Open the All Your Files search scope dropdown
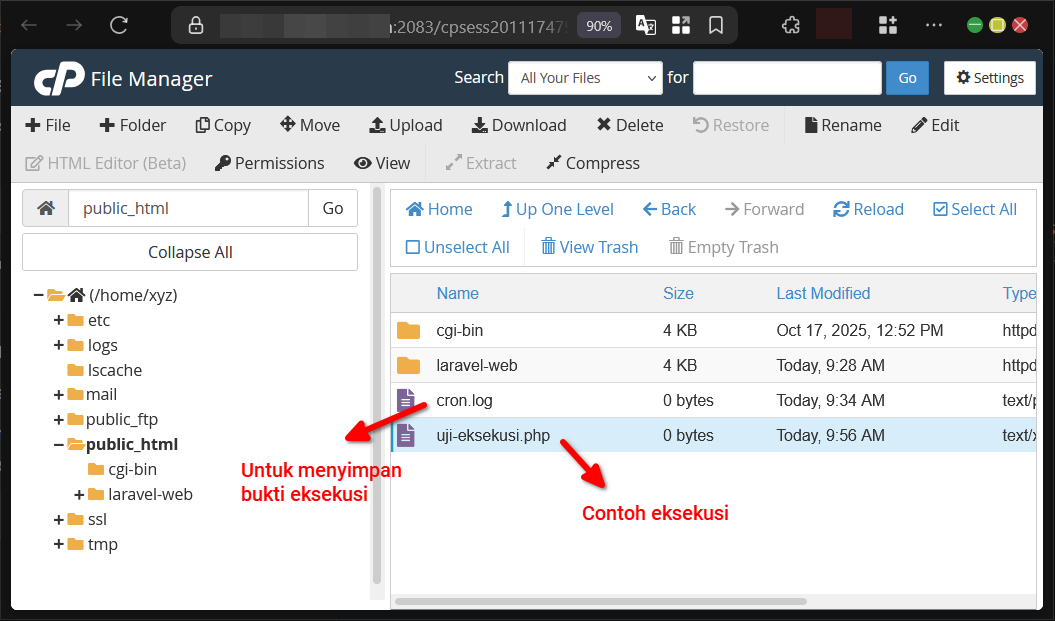1055x621 pixels. point(585,77)
